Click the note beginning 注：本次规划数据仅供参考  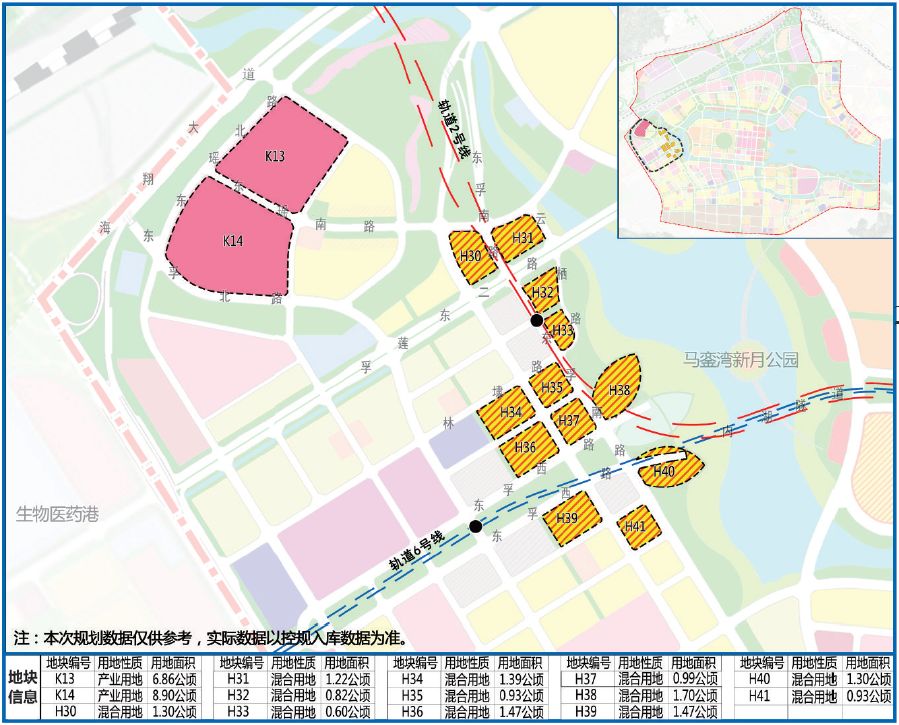tap(211, 637)
